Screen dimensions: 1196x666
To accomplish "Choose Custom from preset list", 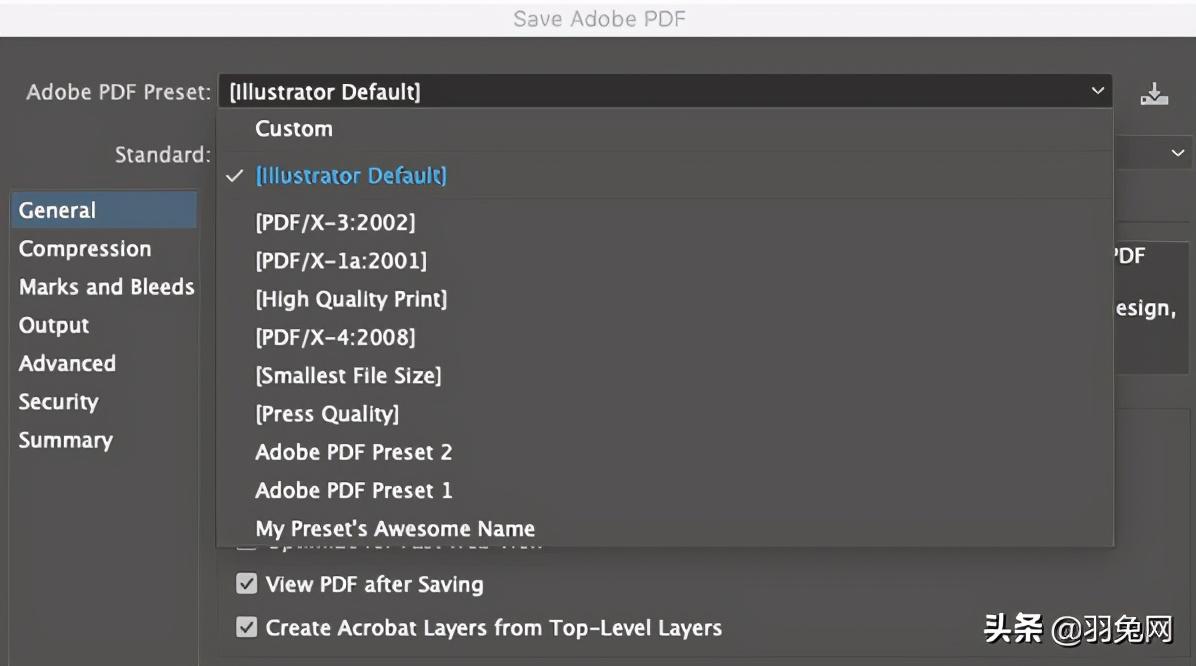I will click(x=294, y=129).
